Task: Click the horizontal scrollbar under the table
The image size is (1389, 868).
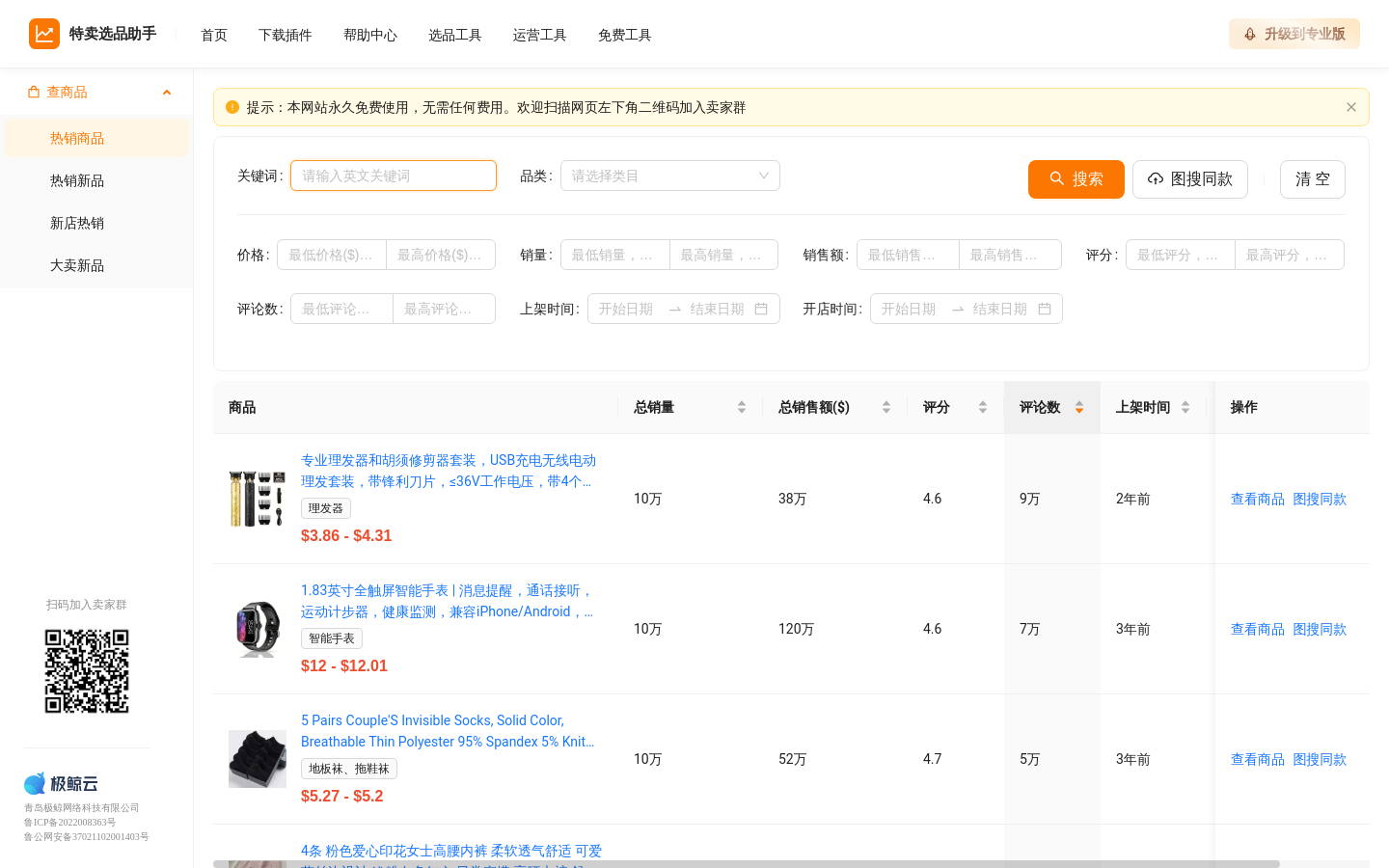Action: (x=747, y=864)
